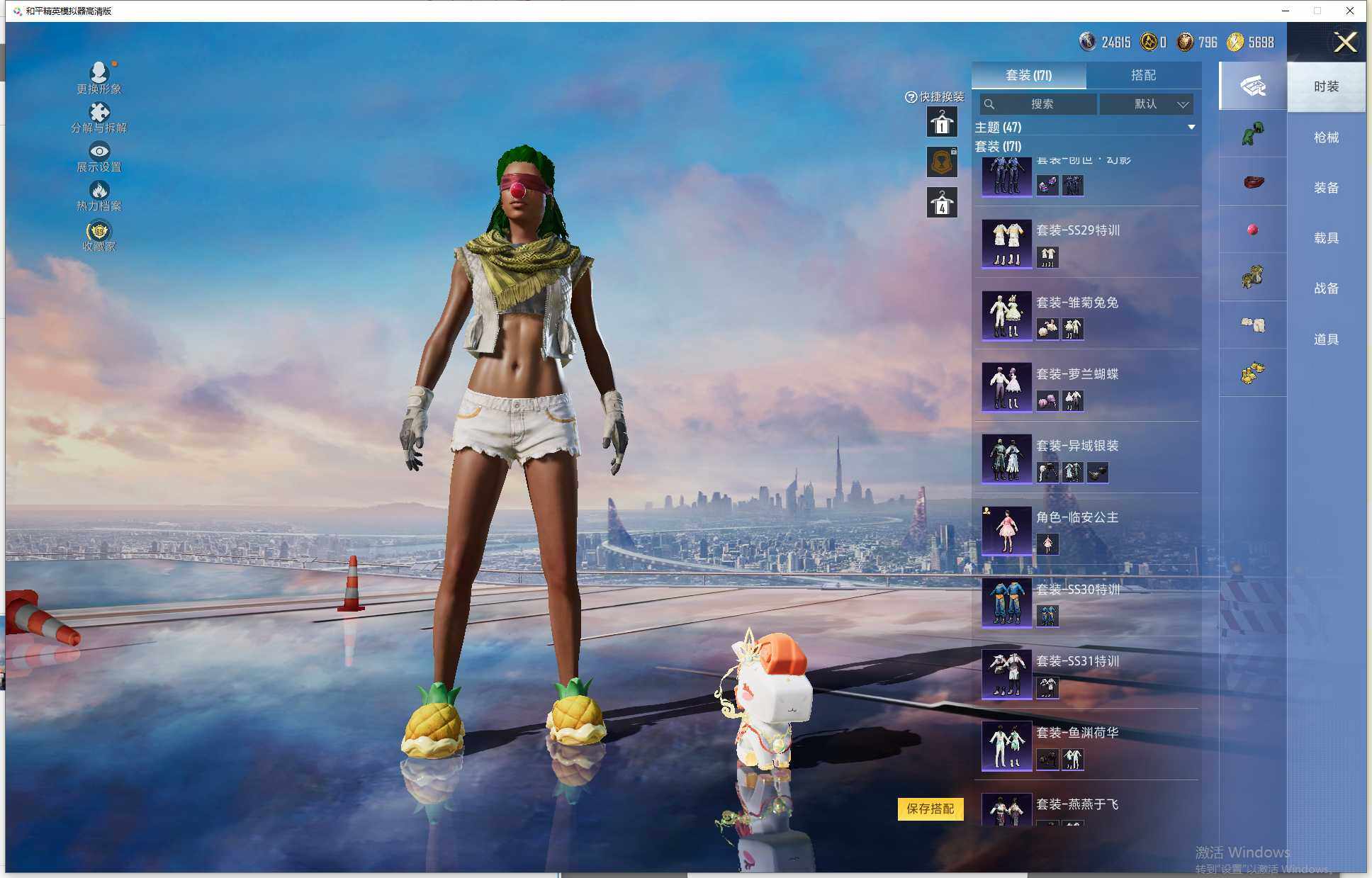Switch to the 搭配 tab

(x=1142, y=75)
